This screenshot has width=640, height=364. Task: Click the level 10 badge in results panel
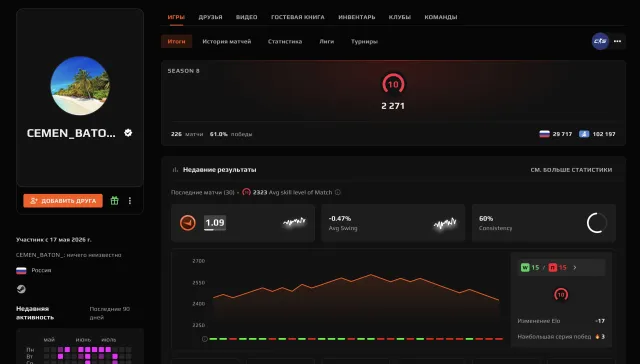[561, 295]
